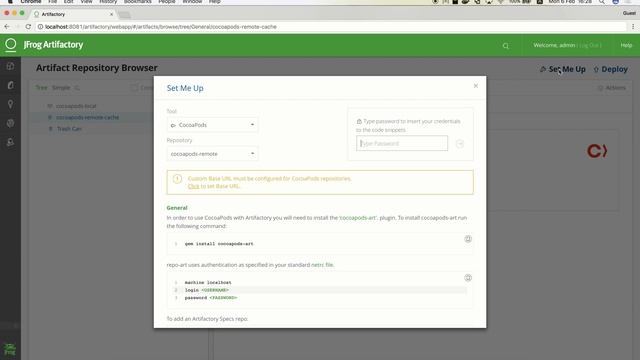Click the Artifact Repository Browser heading

(97, 68)
